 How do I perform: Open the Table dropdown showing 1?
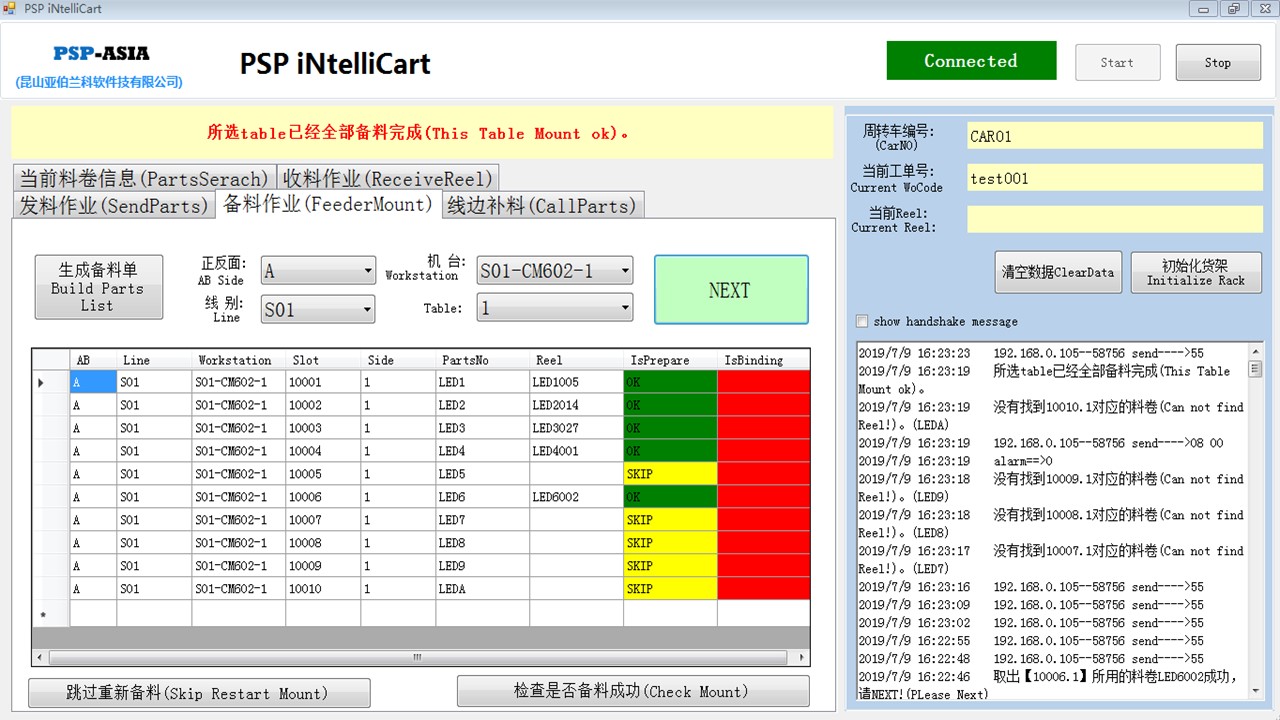[555, 308]
